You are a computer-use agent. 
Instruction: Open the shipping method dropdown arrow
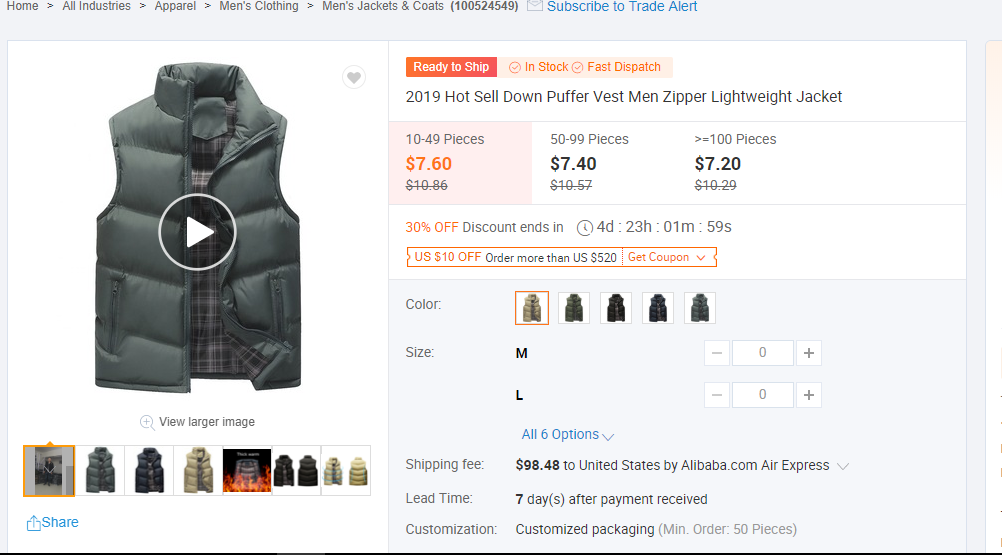click(x=843, y=466)
